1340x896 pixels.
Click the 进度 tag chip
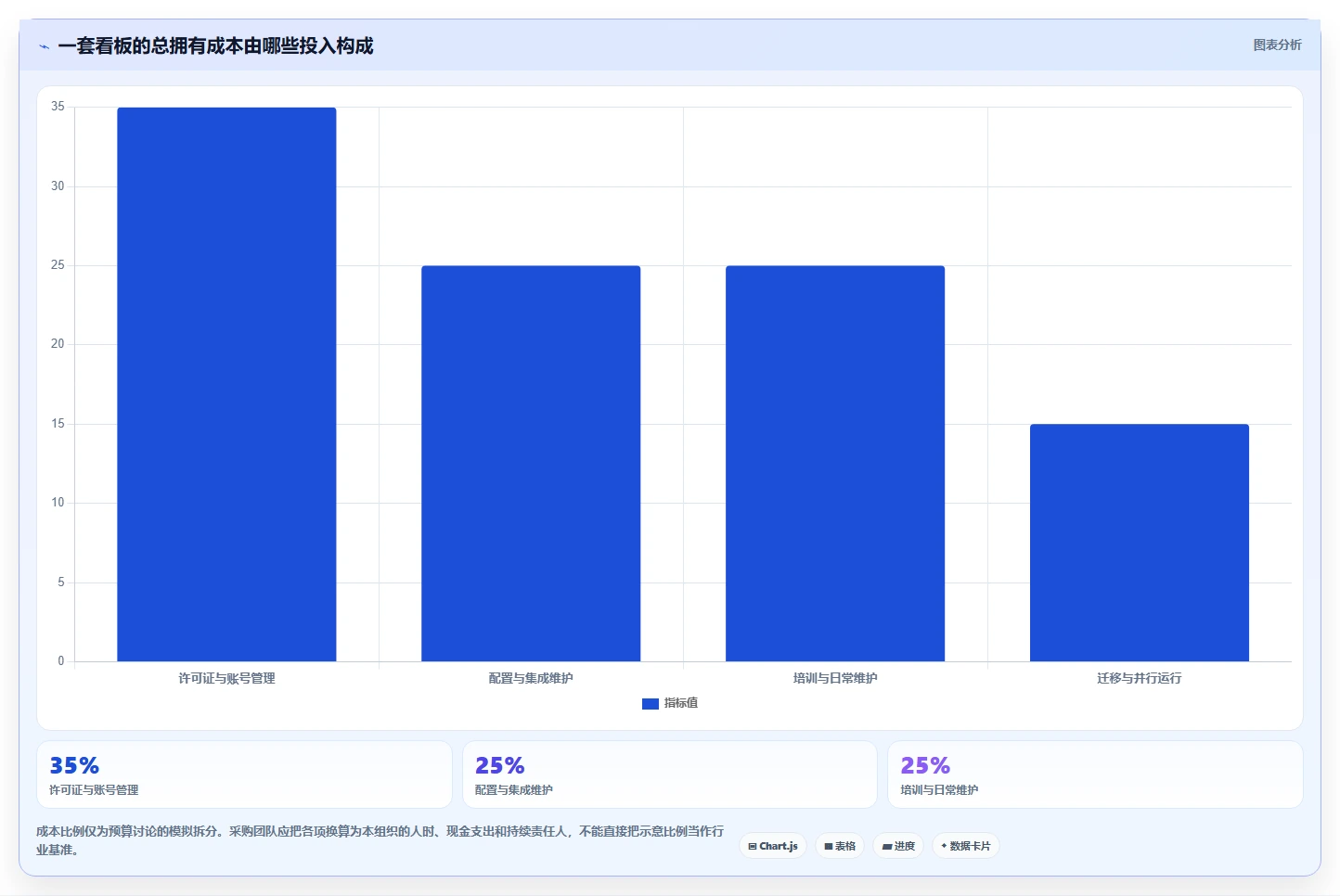pos(898,846)
